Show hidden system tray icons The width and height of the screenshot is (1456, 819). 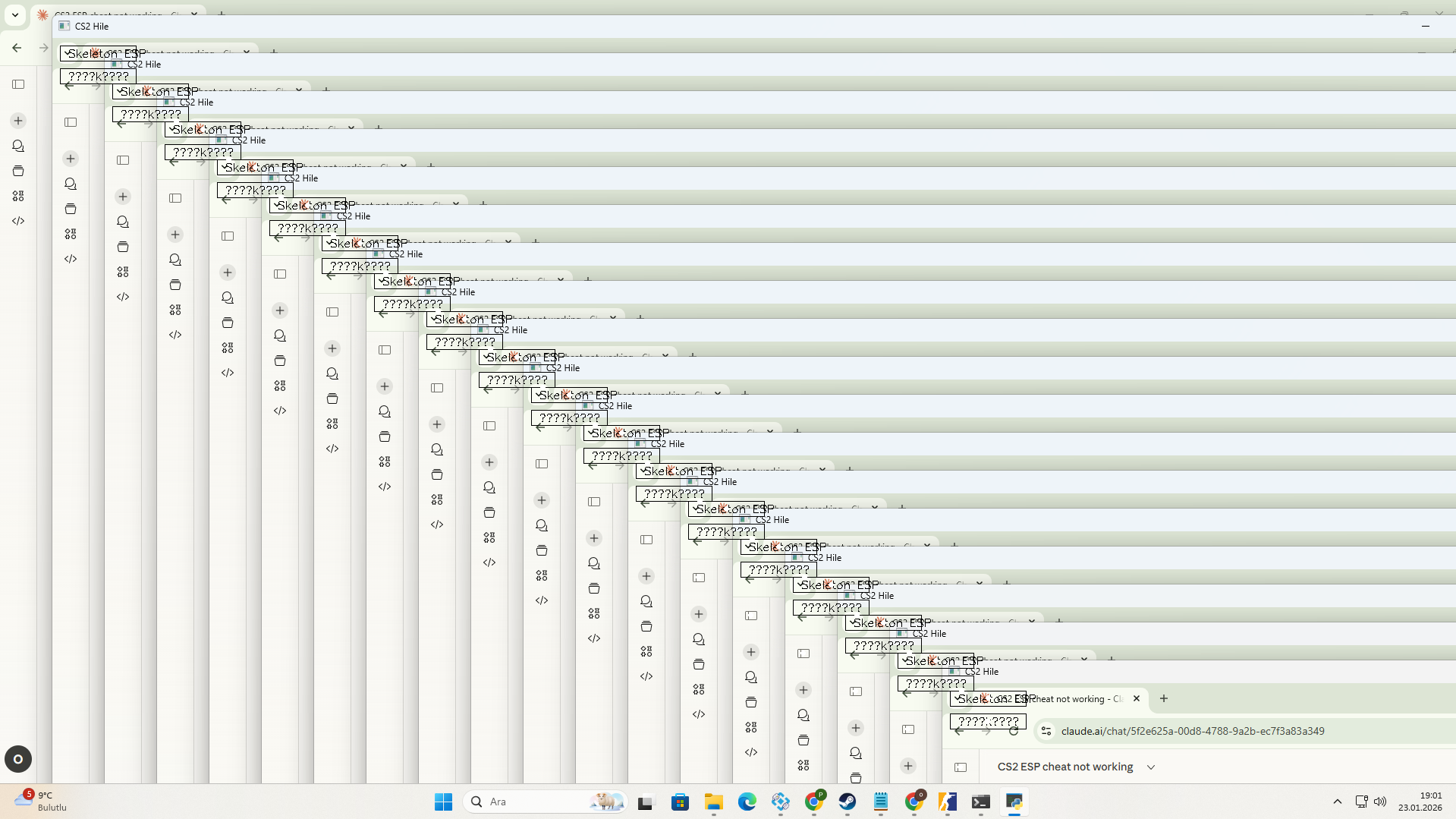click(1338, 802)
